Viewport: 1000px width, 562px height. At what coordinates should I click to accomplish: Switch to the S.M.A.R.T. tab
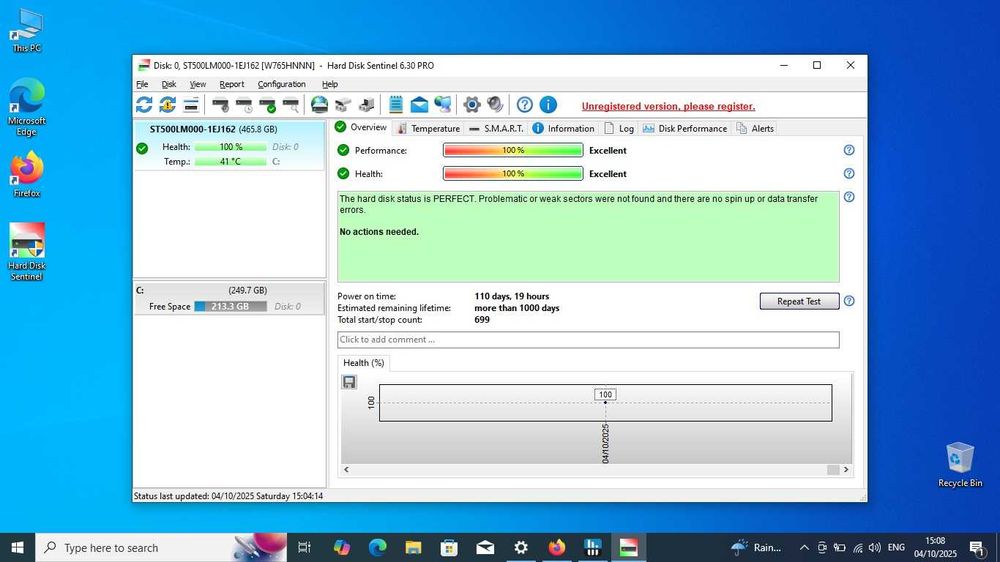pos(496,128)
